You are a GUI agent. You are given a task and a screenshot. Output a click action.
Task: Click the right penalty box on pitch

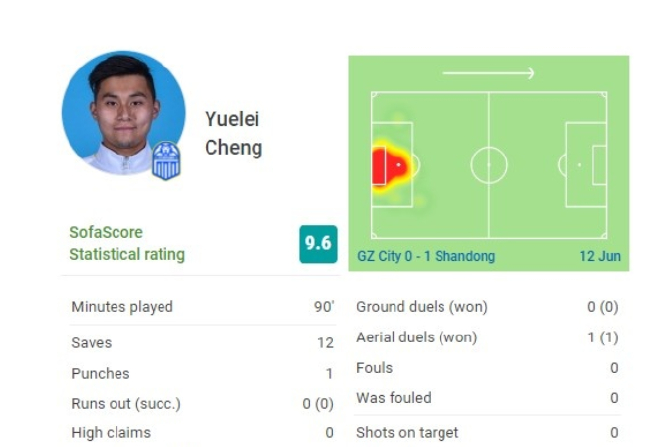point(585,165)
